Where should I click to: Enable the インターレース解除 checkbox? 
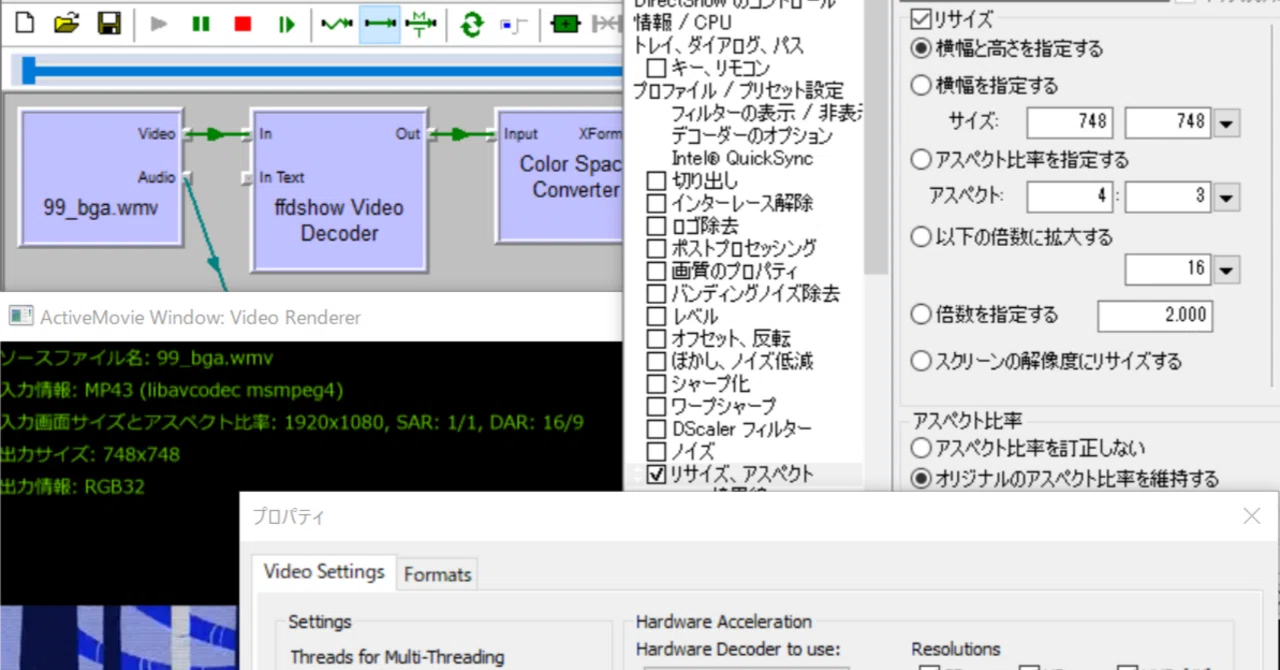coord(656,204)
